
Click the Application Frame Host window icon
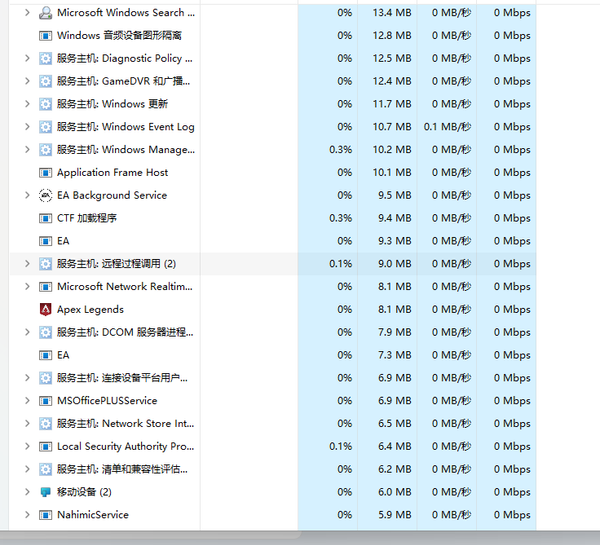coord(46,173)
